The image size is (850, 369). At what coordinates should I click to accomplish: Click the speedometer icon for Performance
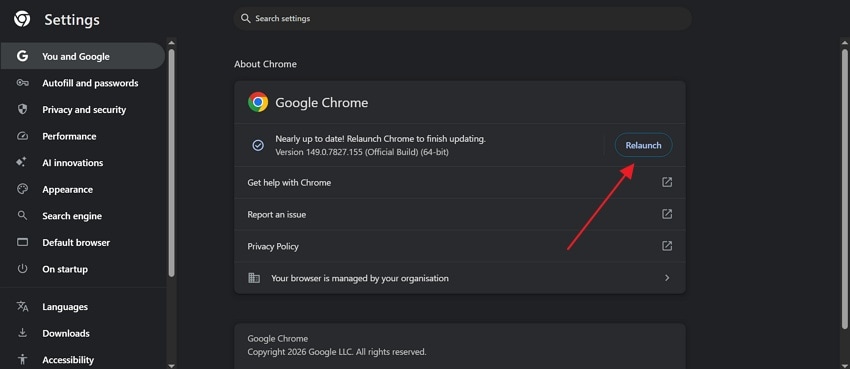coord(22,136)
